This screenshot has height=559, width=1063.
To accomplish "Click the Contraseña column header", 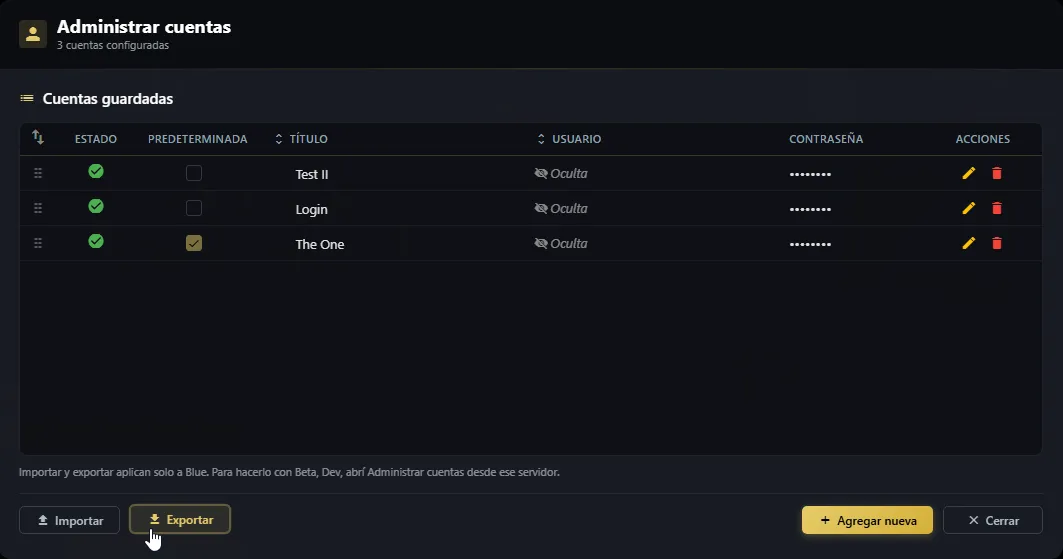I will (826, 139).
